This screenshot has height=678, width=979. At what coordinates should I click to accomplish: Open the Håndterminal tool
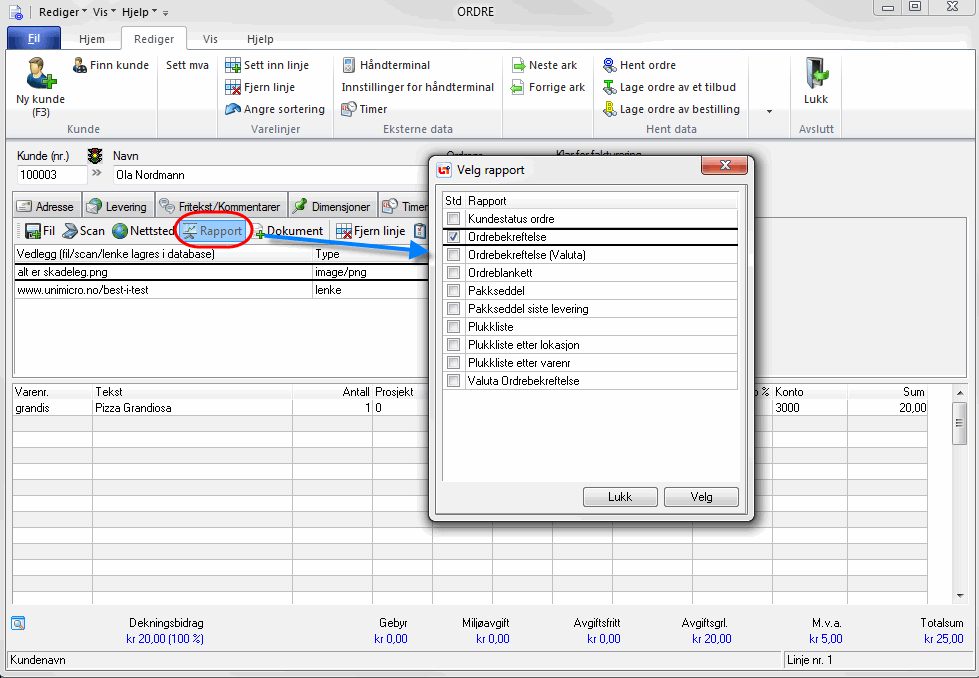[386, 65]
